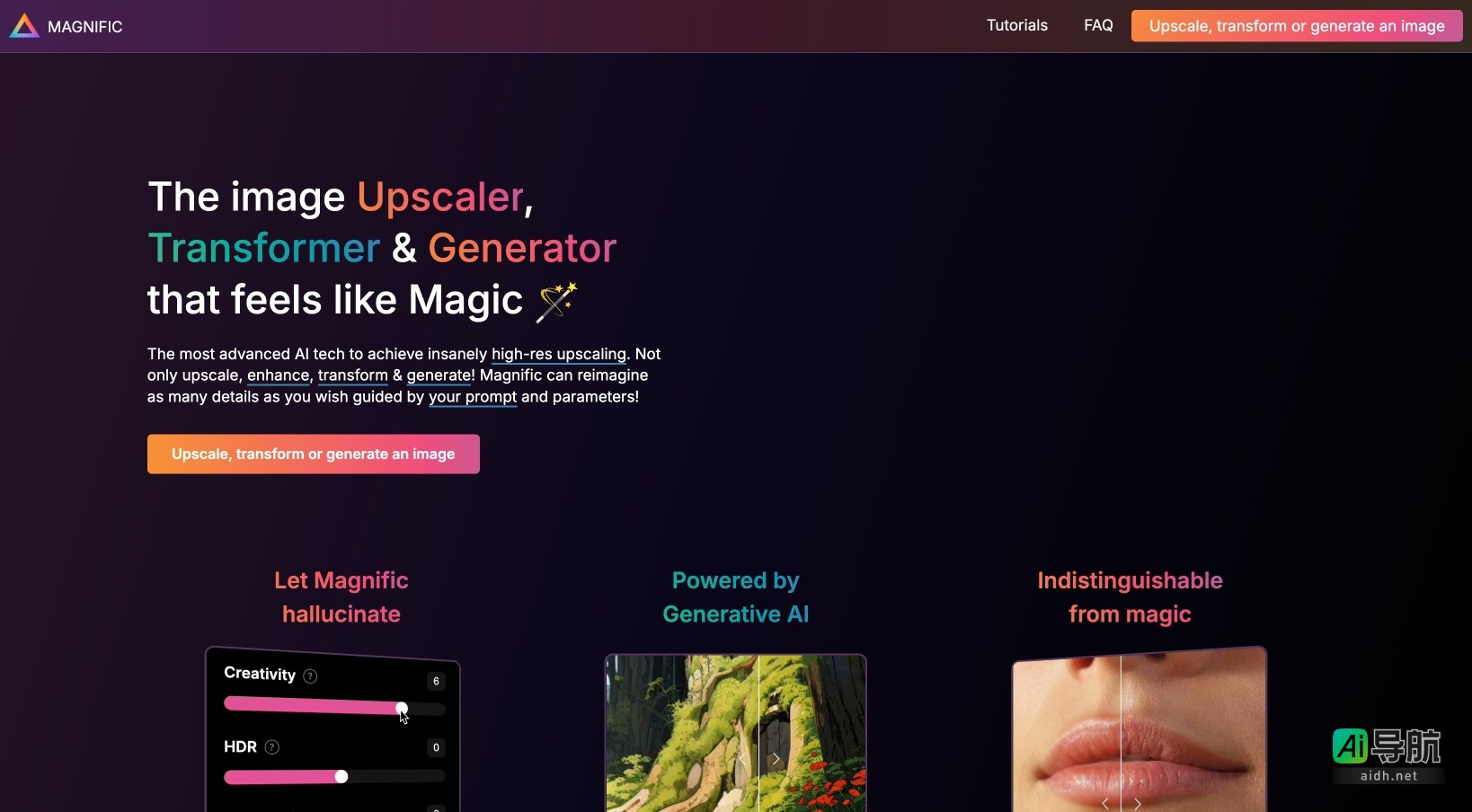Click the right arrow on the forest comparison image
The image size is (1472, 812).
pyautogui.click(x=776, y=759)
